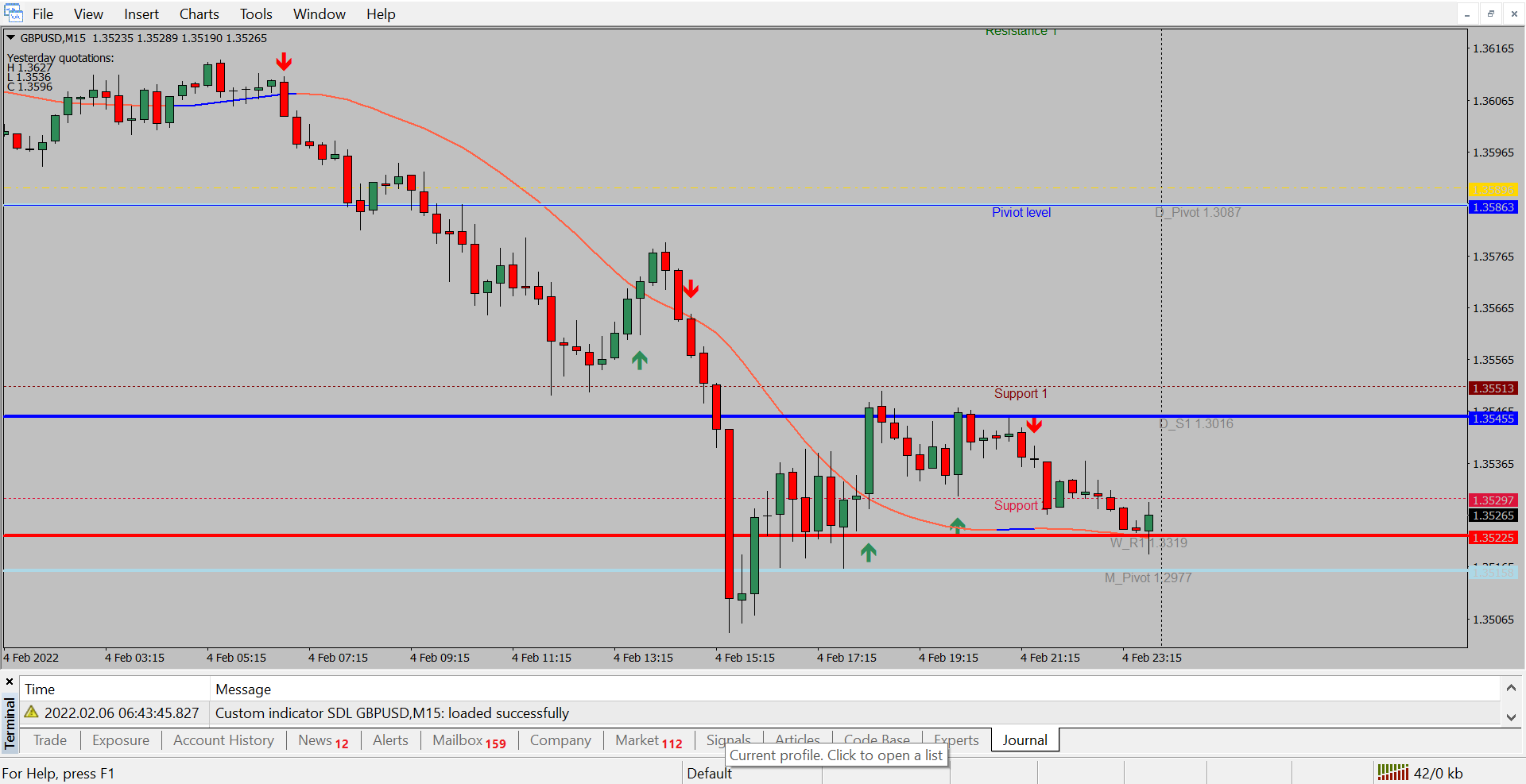Close the Terminal panel with the X
The width and height of the screenshot is (1526, 784).
tap(10, 682)
